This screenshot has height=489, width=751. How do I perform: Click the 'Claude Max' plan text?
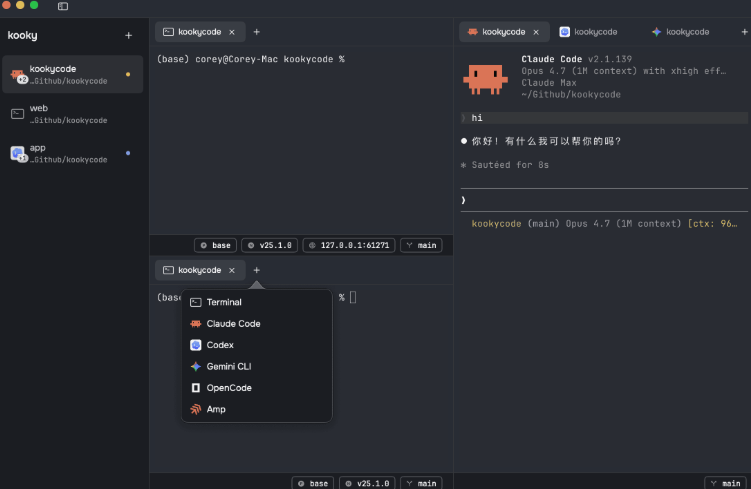tap(549, 83)
